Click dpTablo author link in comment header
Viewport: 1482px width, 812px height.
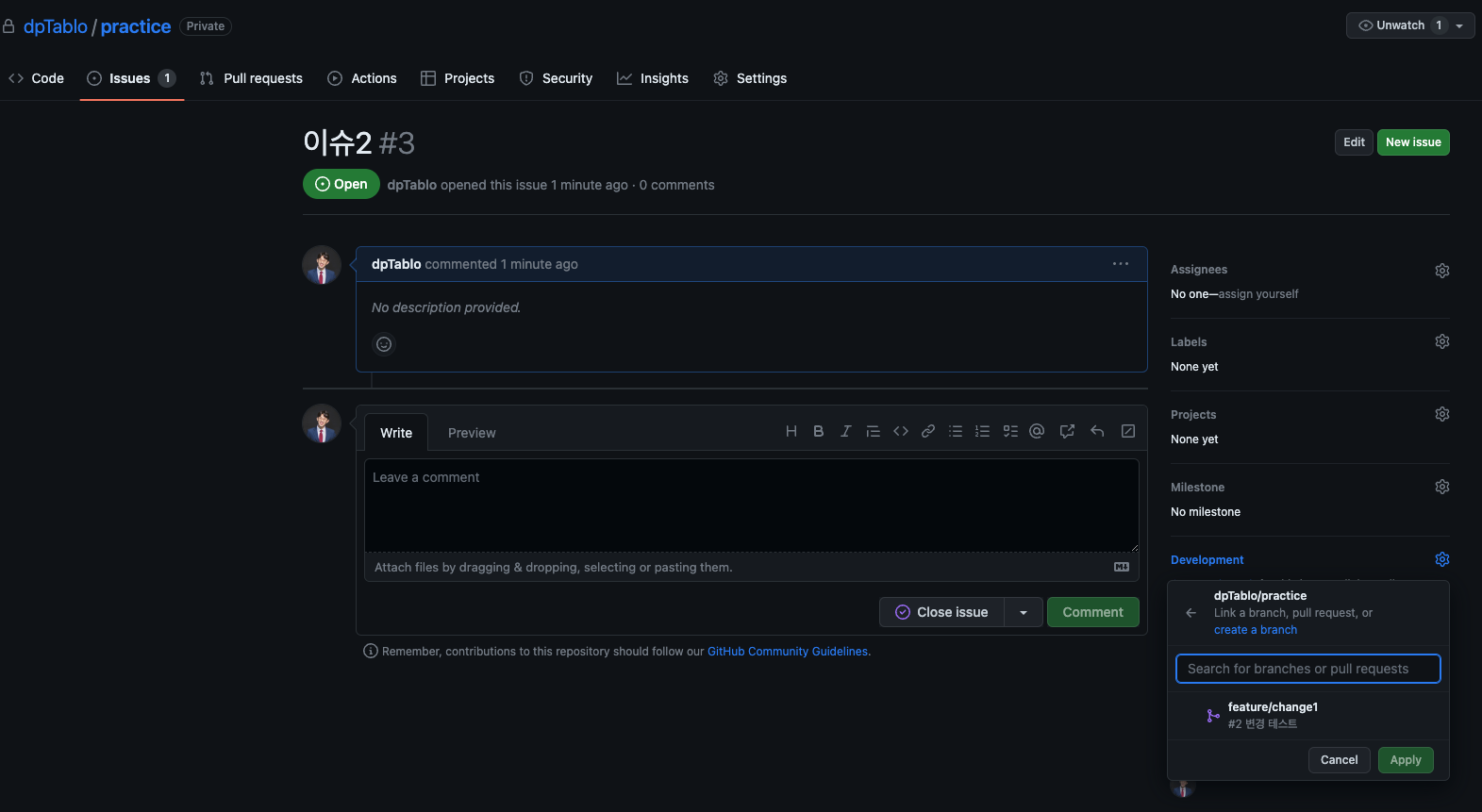396,264
